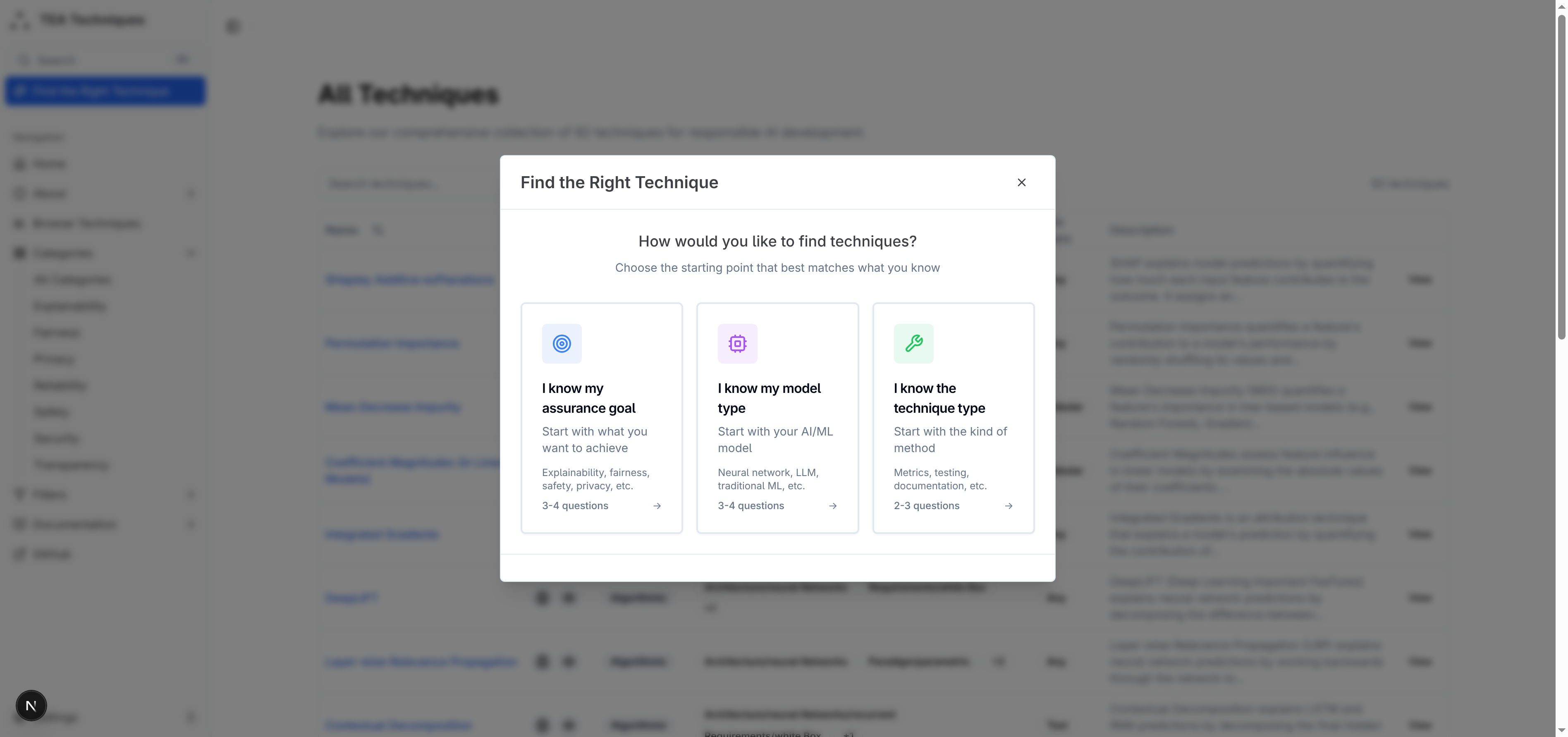Select All Categories under Categories
The width and height of the screenshot is (1568, 737).
coord(72,279)
